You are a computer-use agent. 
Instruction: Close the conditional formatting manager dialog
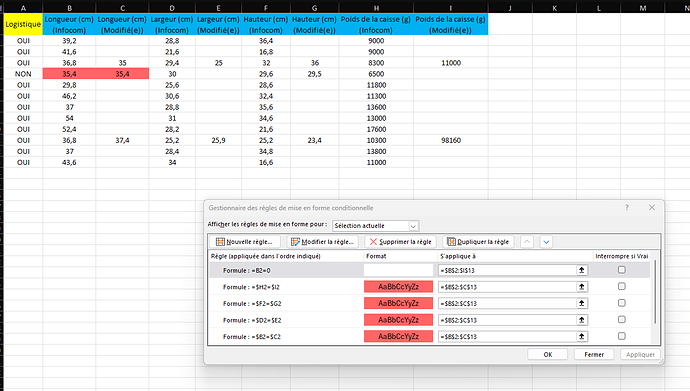point(652,208)
